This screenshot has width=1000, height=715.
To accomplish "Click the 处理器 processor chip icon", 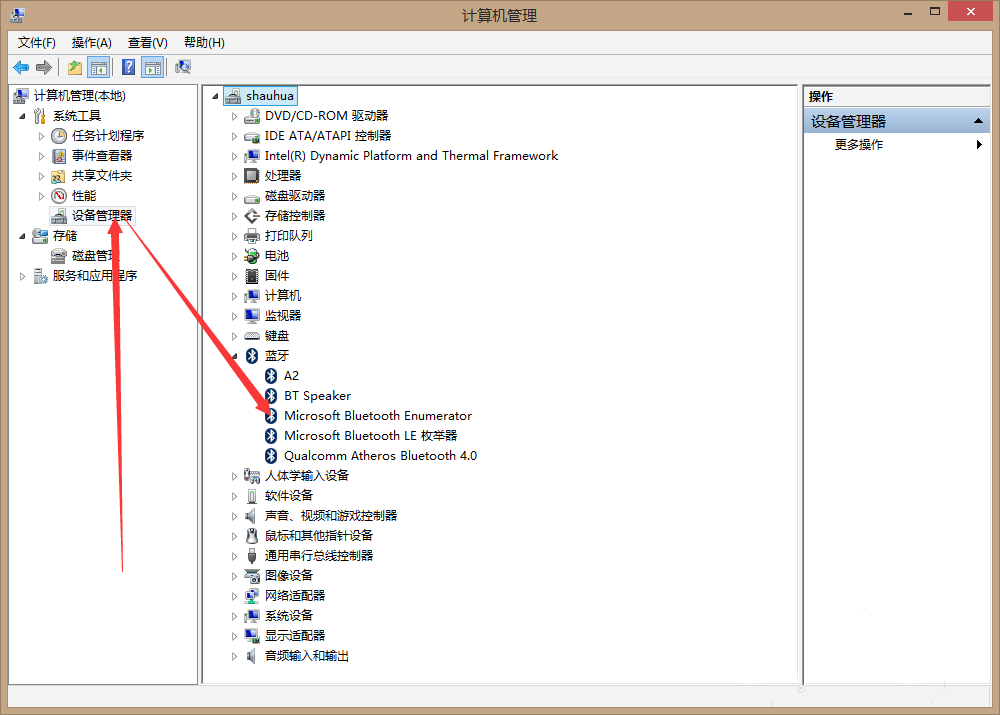I will 252,175.
